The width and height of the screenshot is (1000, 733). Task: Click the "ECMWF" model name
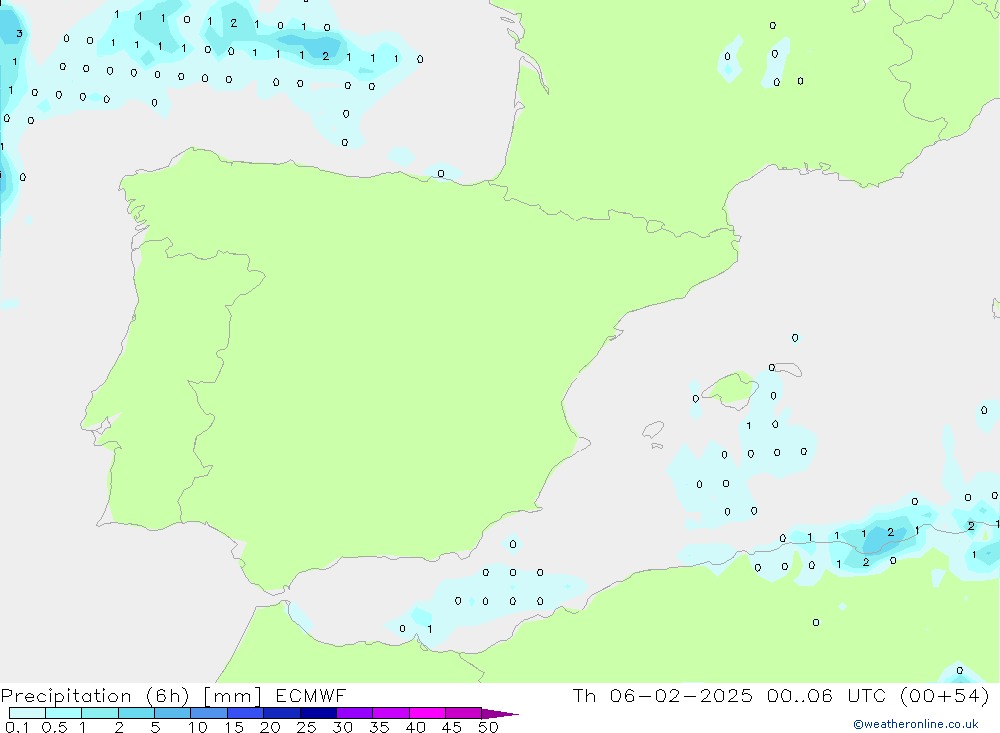pos(311,695)
